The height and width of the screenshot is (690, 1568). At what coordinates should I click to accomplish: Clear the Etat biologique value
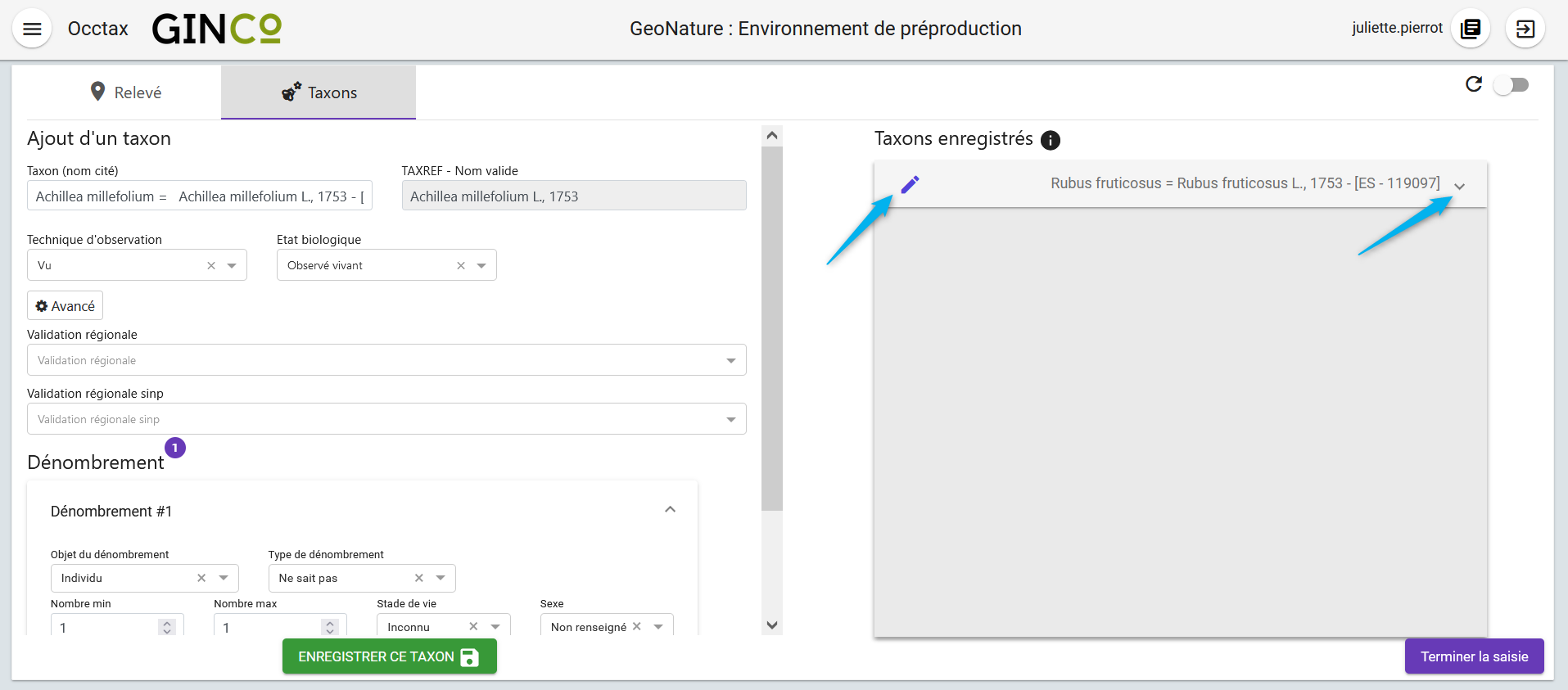tap(461, 265)
